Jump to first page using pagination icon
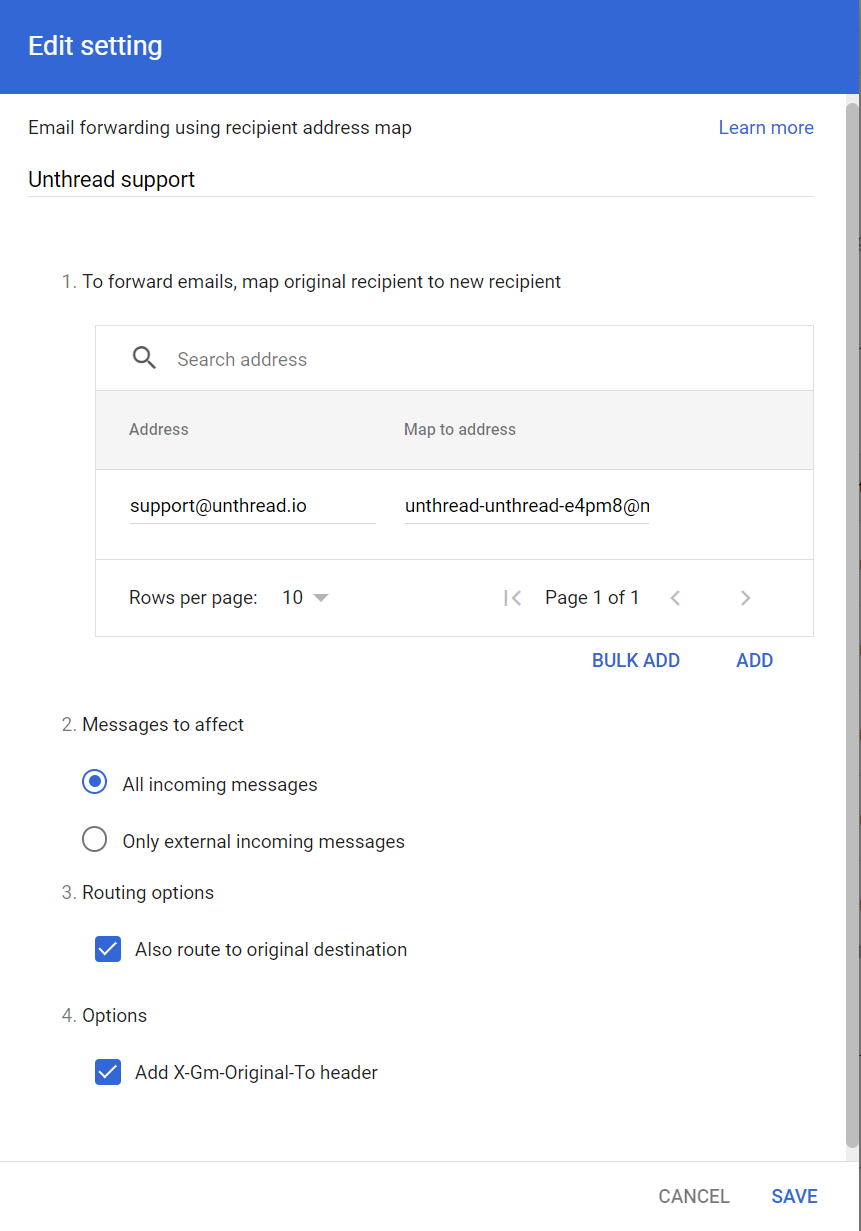This screenshot has width=861, height=1231. (511, 597)
